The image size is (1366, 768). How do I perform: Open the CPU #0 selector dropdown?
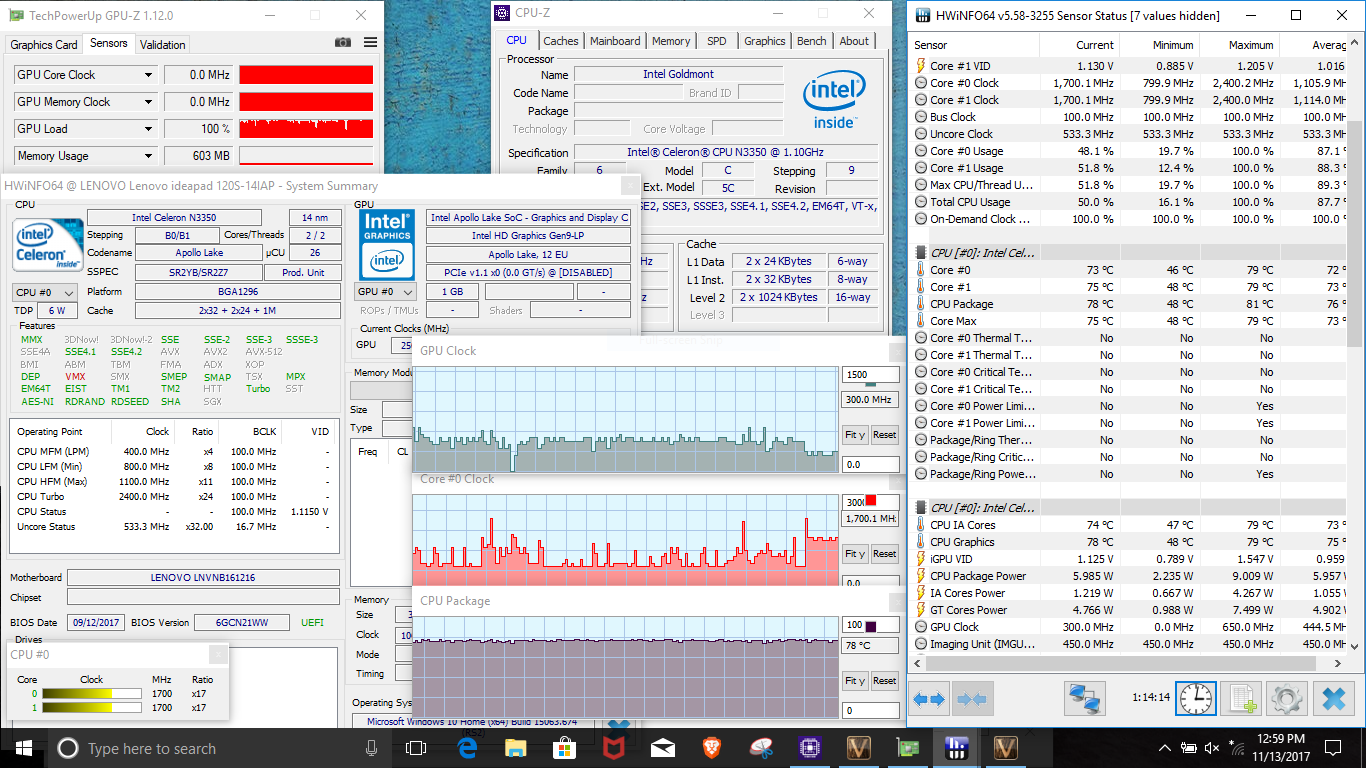click(45, 292)
